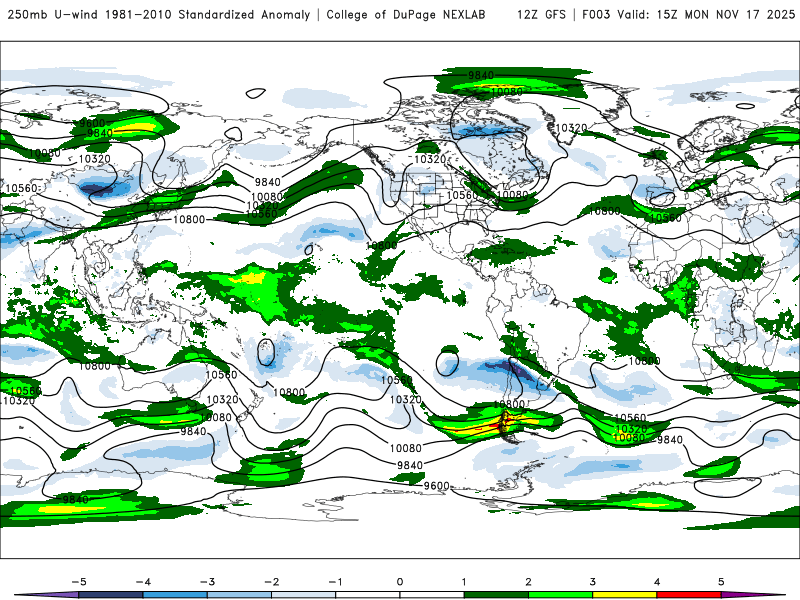Screen dimensions: 800x600
Task: Click the purple arrow end above 5
Action: (754, 595)
